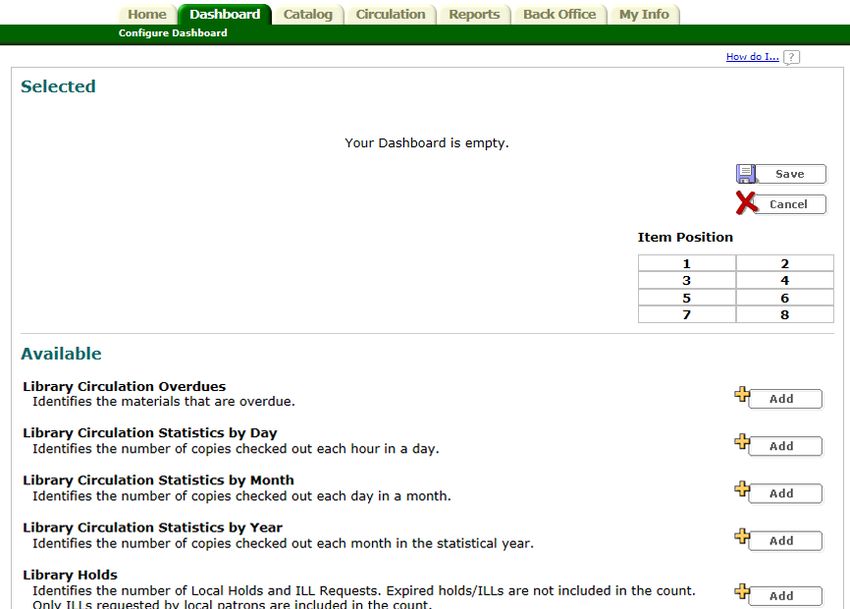
Task: Click Configure Dashboard sub-menu item
Action: click(173, 33)
